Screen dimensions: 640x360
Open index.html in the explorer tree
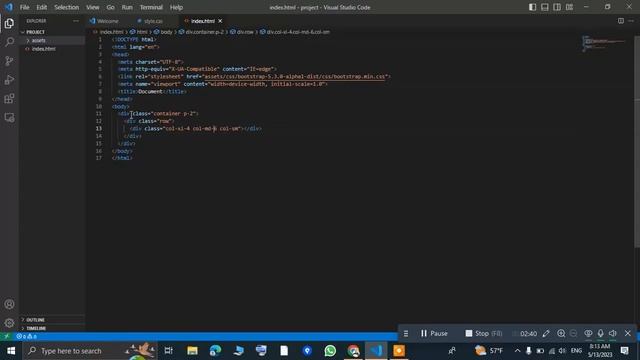pos(52,49)
